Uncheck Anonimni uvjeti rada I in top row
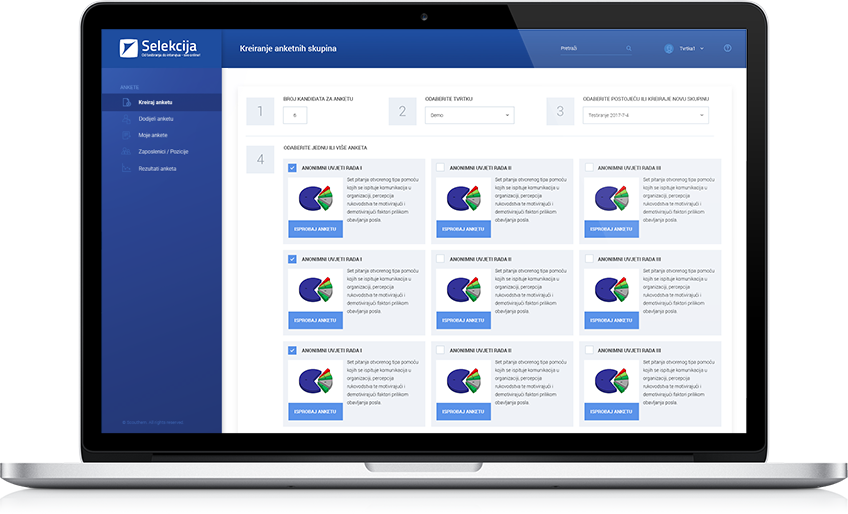This screenshot has height=514, width=848. click(x=292, y=168)
